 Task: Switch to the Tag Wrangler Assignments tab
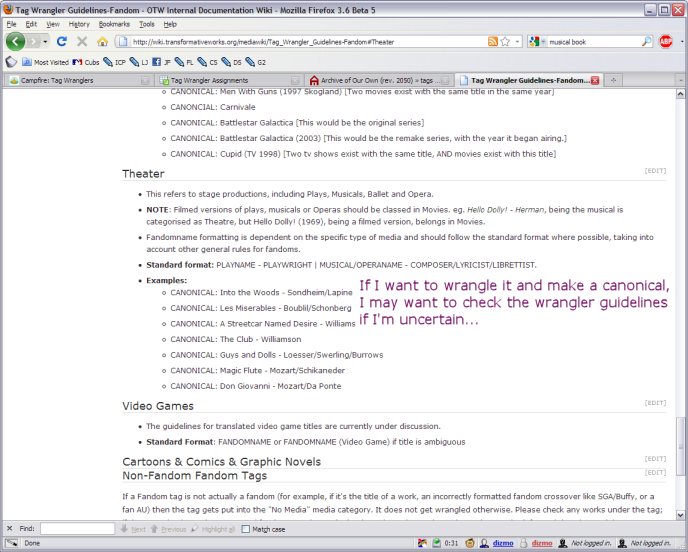point(229,80)
